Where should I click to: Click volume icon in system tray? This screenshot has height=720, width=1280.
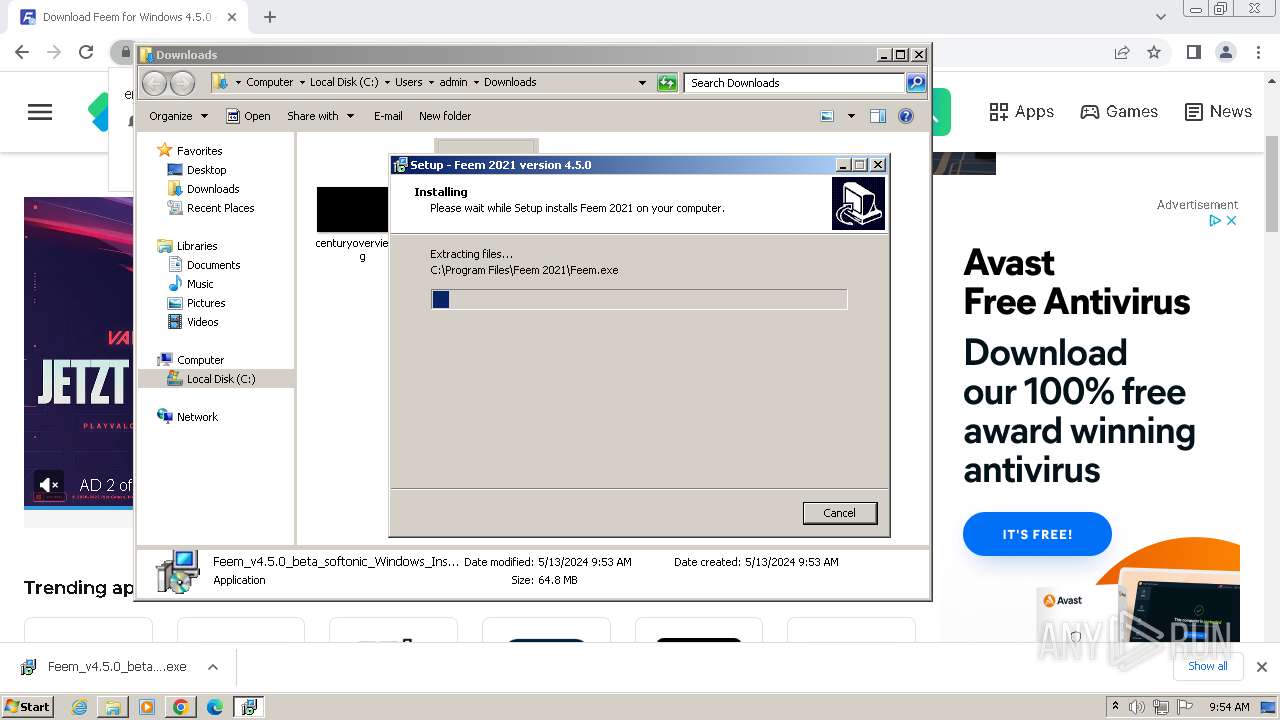[1137, 707]
